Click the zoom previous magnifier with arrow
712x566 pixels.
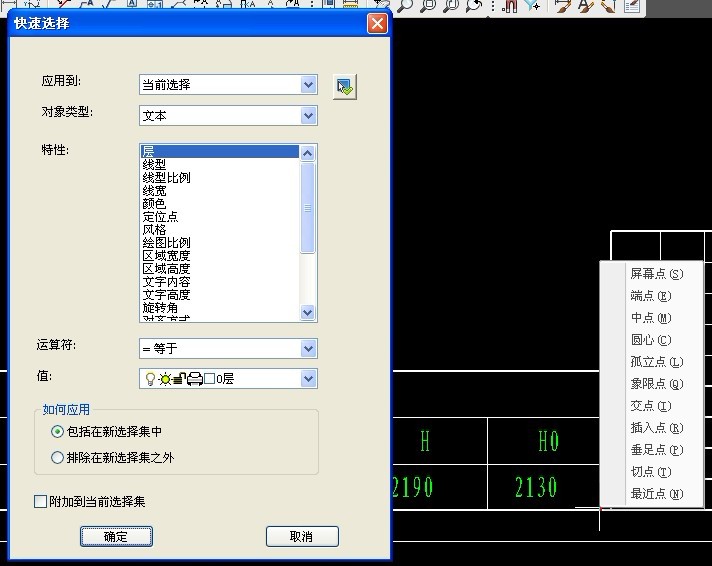click(x=474, y=5)
